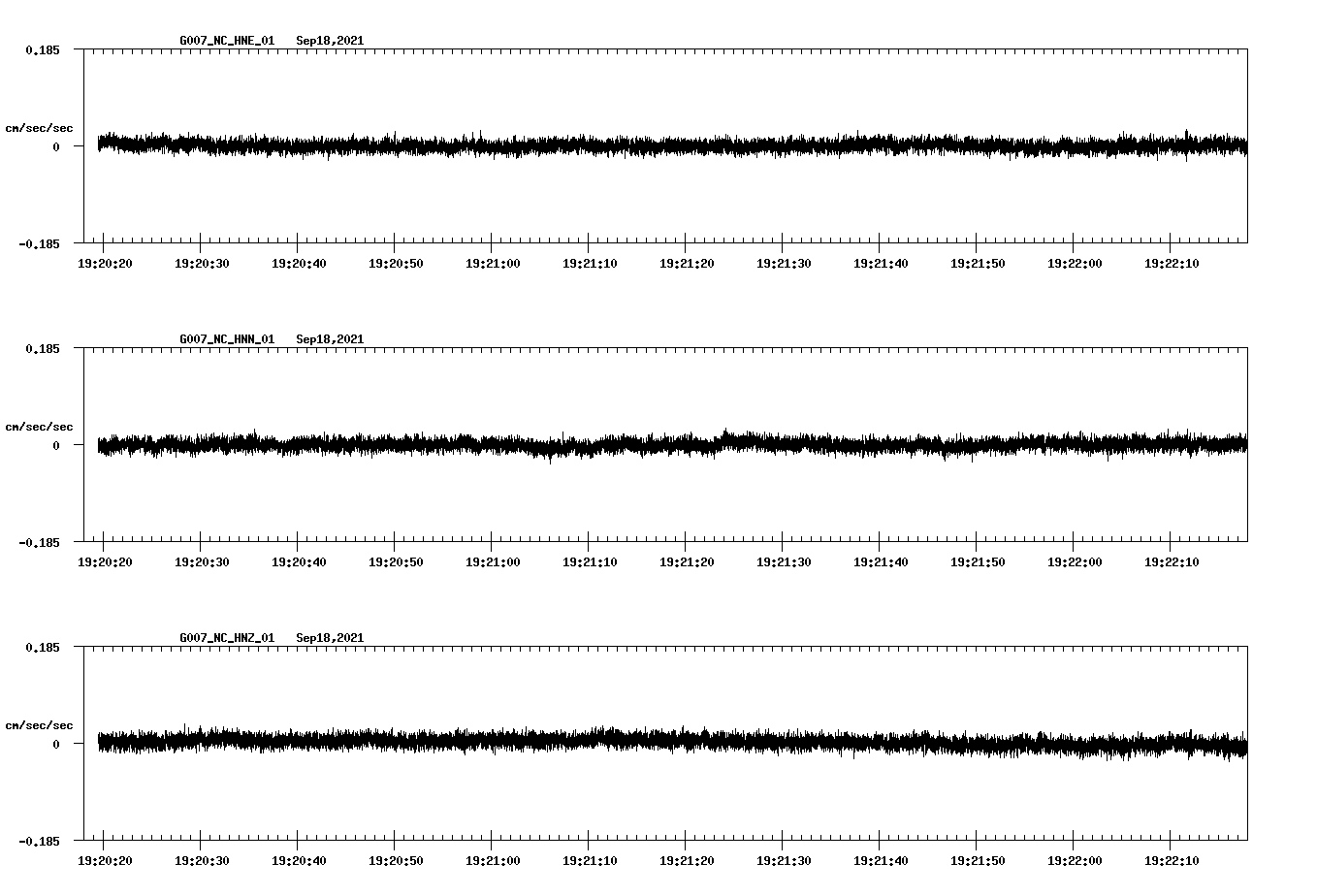Click the G007_NC_HNN_01 channel title
The image size is (1317, 896).
227,339
